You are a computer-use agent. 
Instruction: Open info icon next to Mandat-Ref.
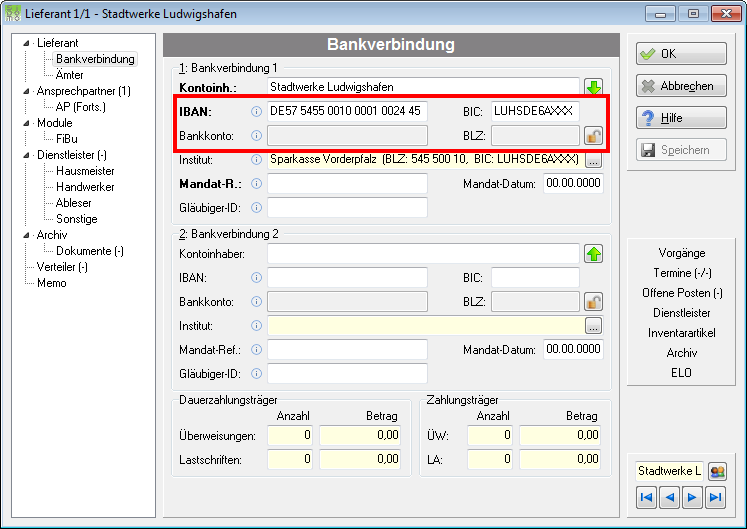tap(256, 350)
